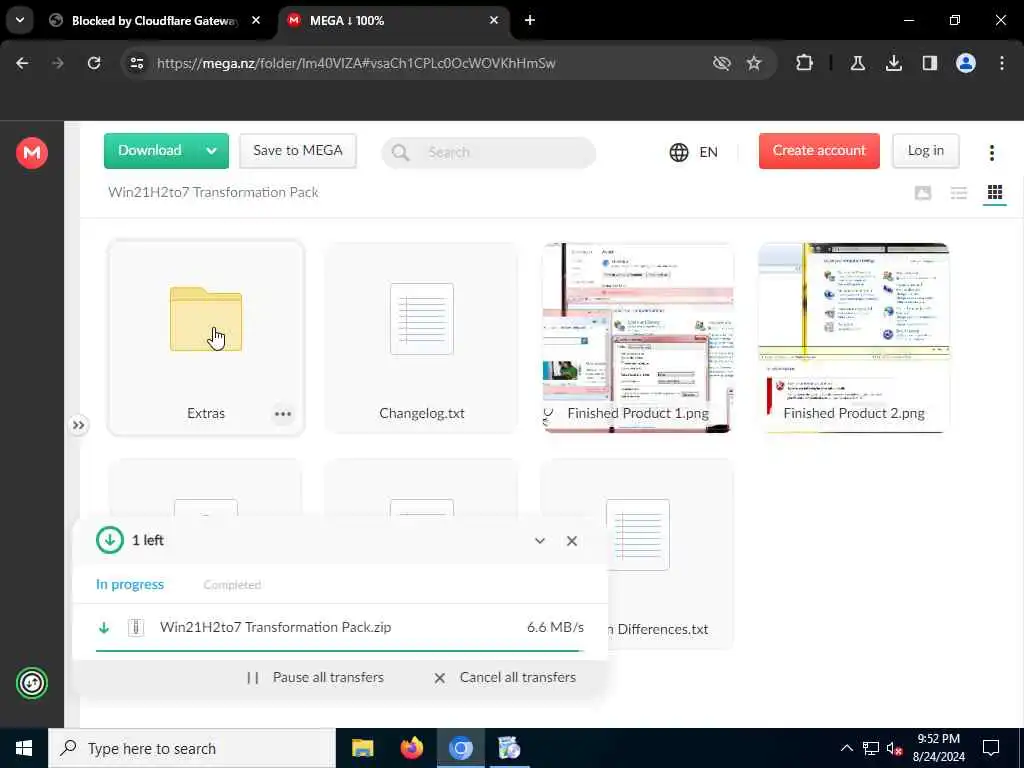
Task: Go back in browser history
Action: point(22,63)
